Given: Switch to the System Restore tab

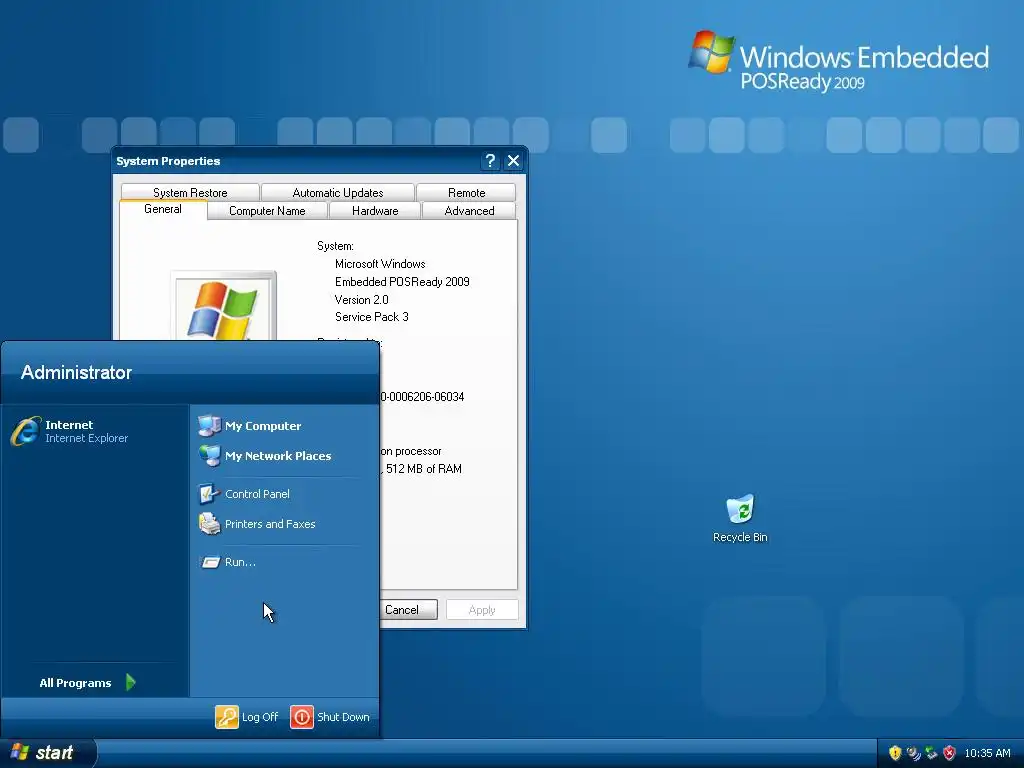Looking at the screenshot, I should point(190,193).
